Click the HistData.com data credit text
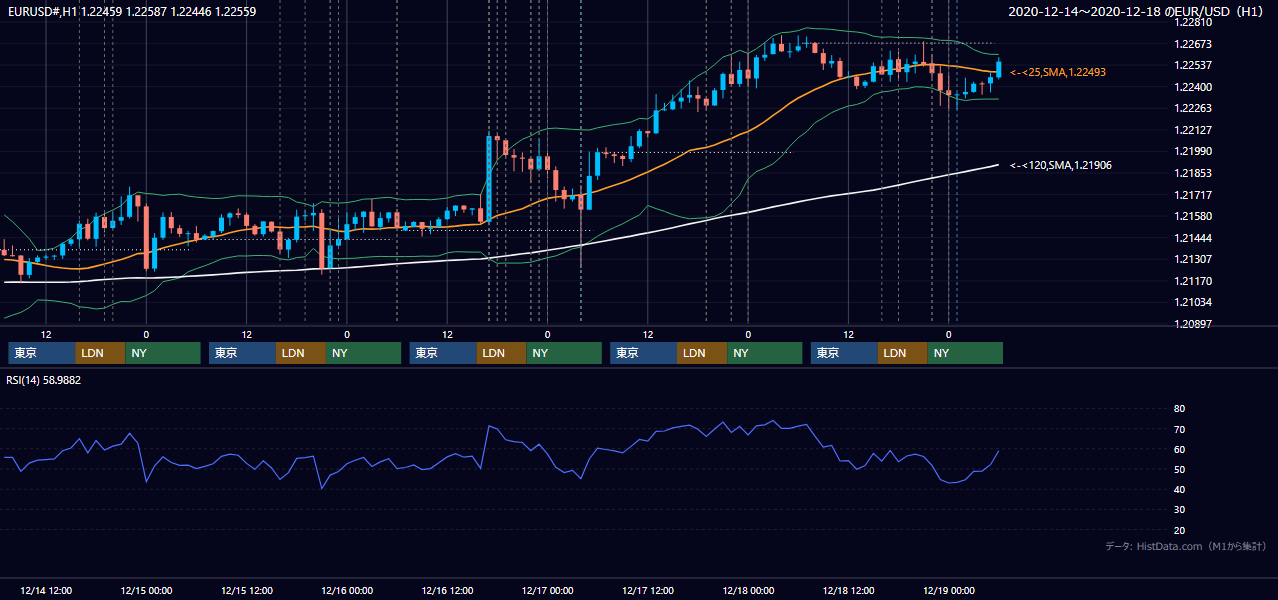 pos(1186,546)
